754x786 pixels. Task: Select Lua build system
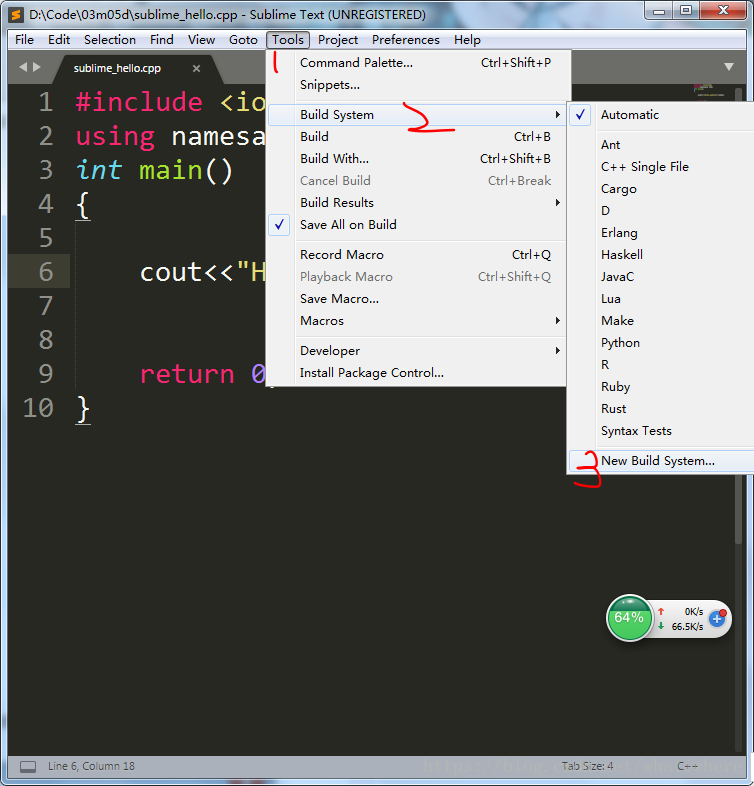point(661,299)
